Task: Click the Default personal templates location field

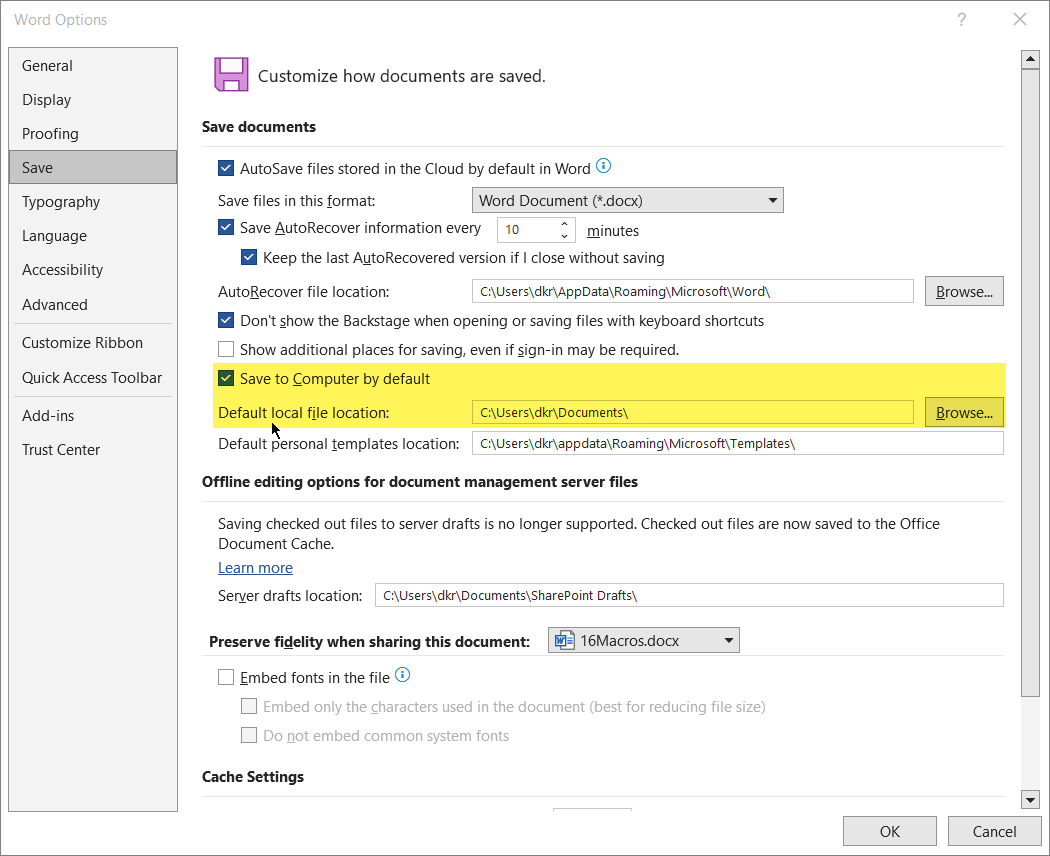Action: 738,443
